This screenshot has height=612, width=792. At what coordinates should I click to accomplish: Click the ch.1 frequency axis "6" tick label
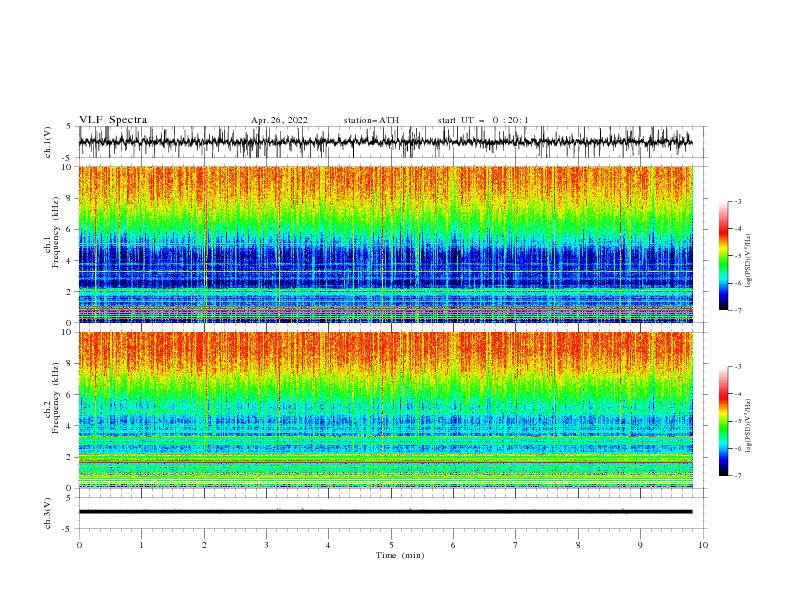coord(70,229)
